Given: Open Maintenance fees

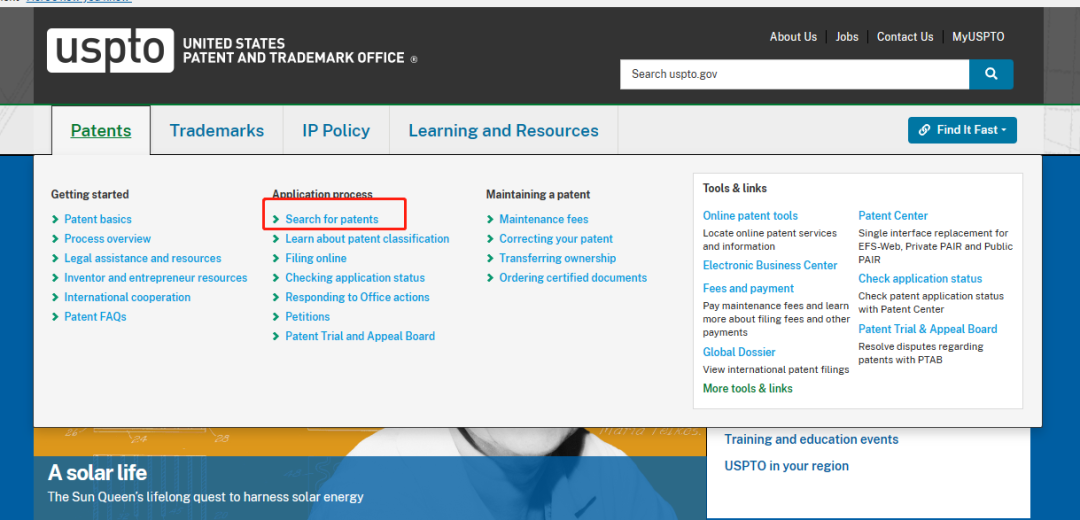Looking at the screenshot, I should (x=544, y=219).
